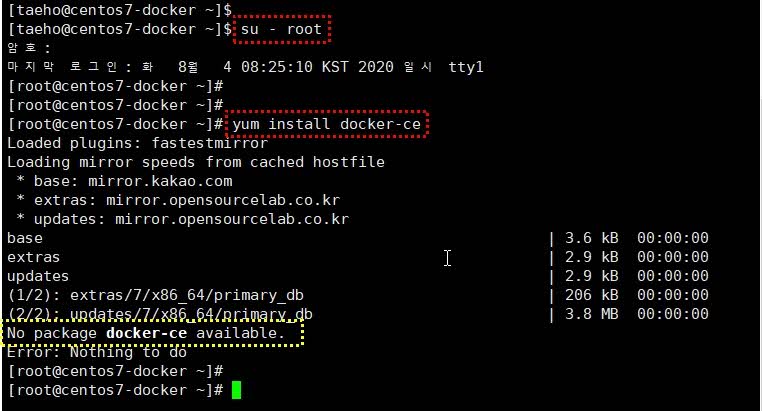The image size is (762, 411).
Task: Click 'mirror.kakao.com' base mirror text
Action: pos(160,181)
